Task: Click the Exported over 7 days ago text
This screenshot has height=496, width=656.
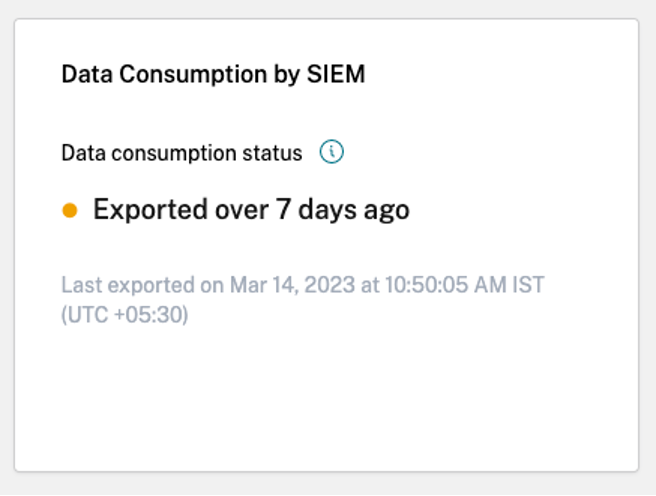Action: [251, 211]
